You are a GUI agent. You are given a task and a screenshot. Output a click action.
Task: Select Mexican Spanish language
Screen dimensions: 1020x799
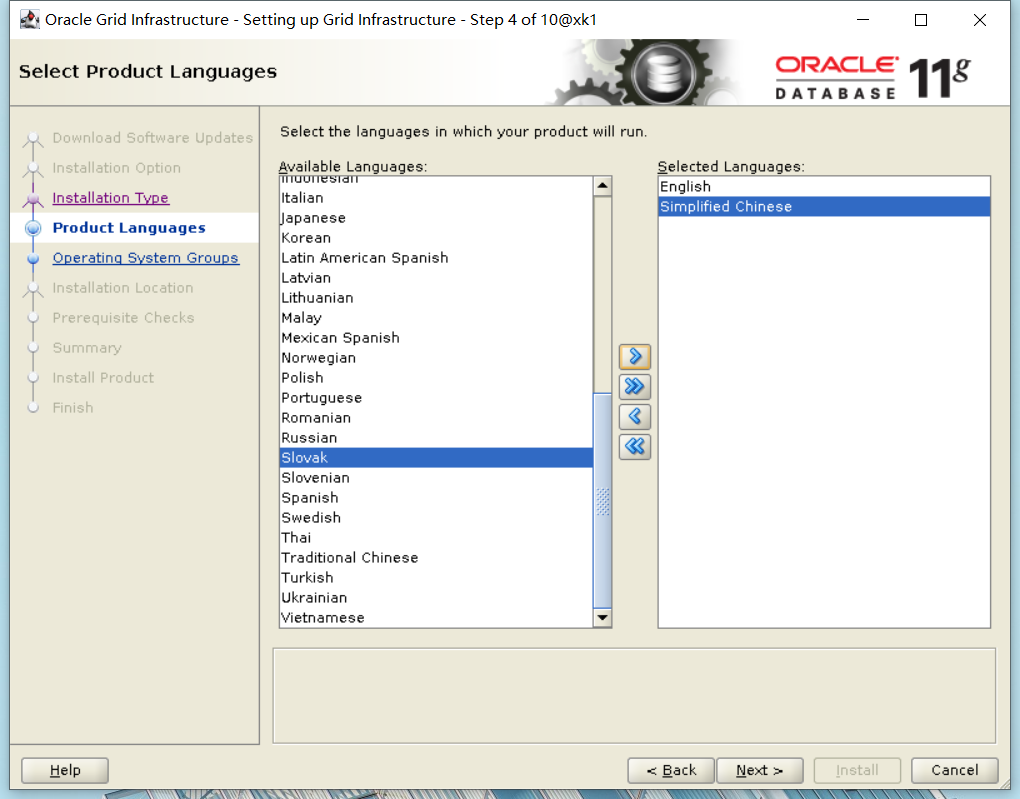(x=436, y=338)
